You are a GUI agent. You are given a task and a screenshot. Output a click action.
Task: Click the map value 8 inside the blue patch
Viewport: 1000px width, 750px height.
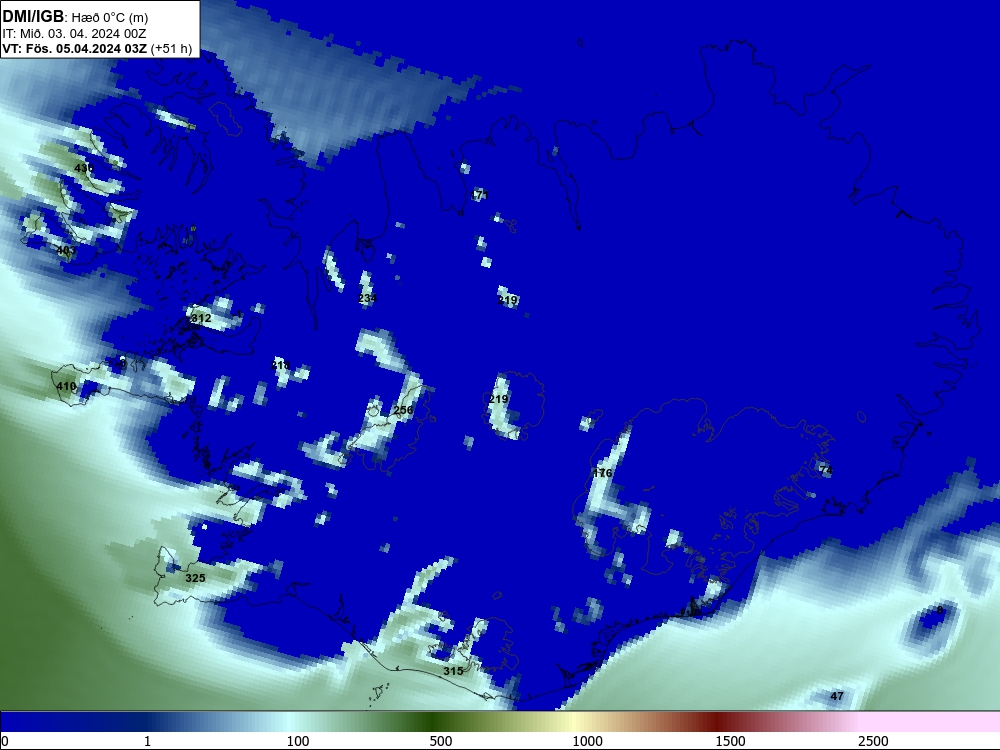click(939, 610)
